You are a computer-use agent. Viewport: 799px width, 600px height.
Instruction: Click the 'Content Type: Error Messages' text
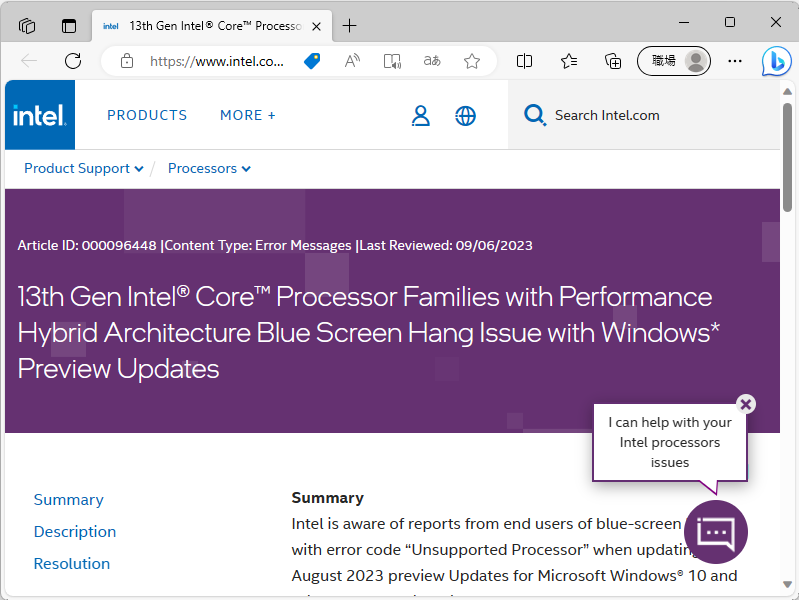[258, 245]
